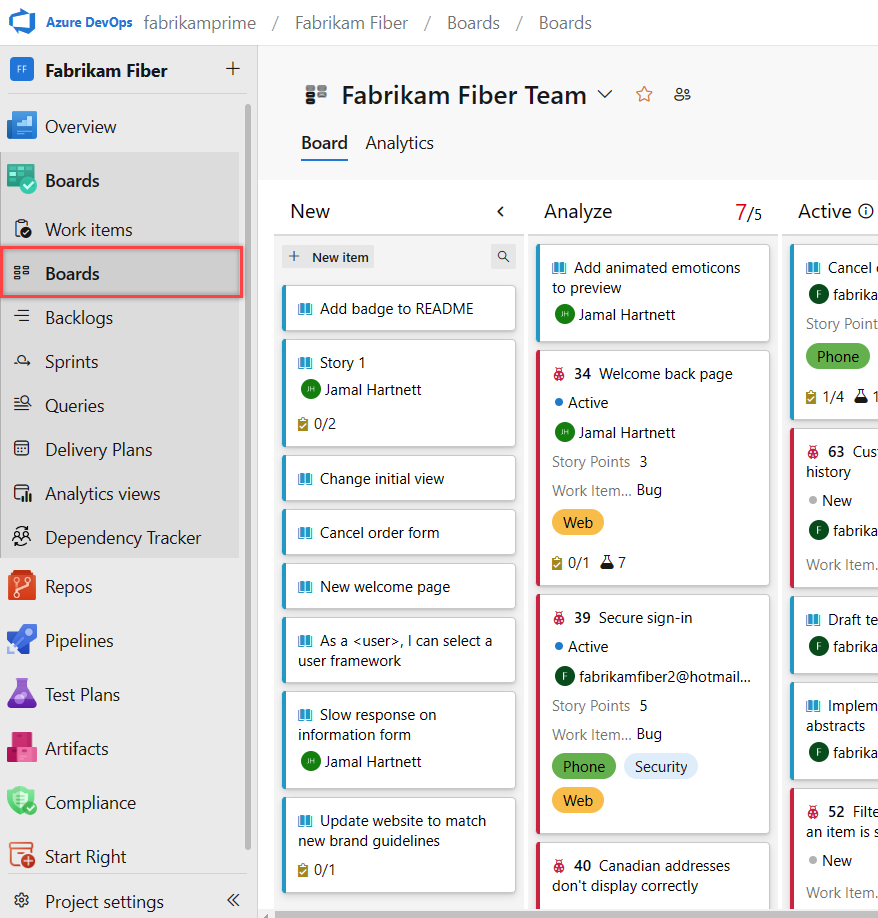Open team members icon beside the star
This screenshot has height=918, width=878.
pos(683,94)
